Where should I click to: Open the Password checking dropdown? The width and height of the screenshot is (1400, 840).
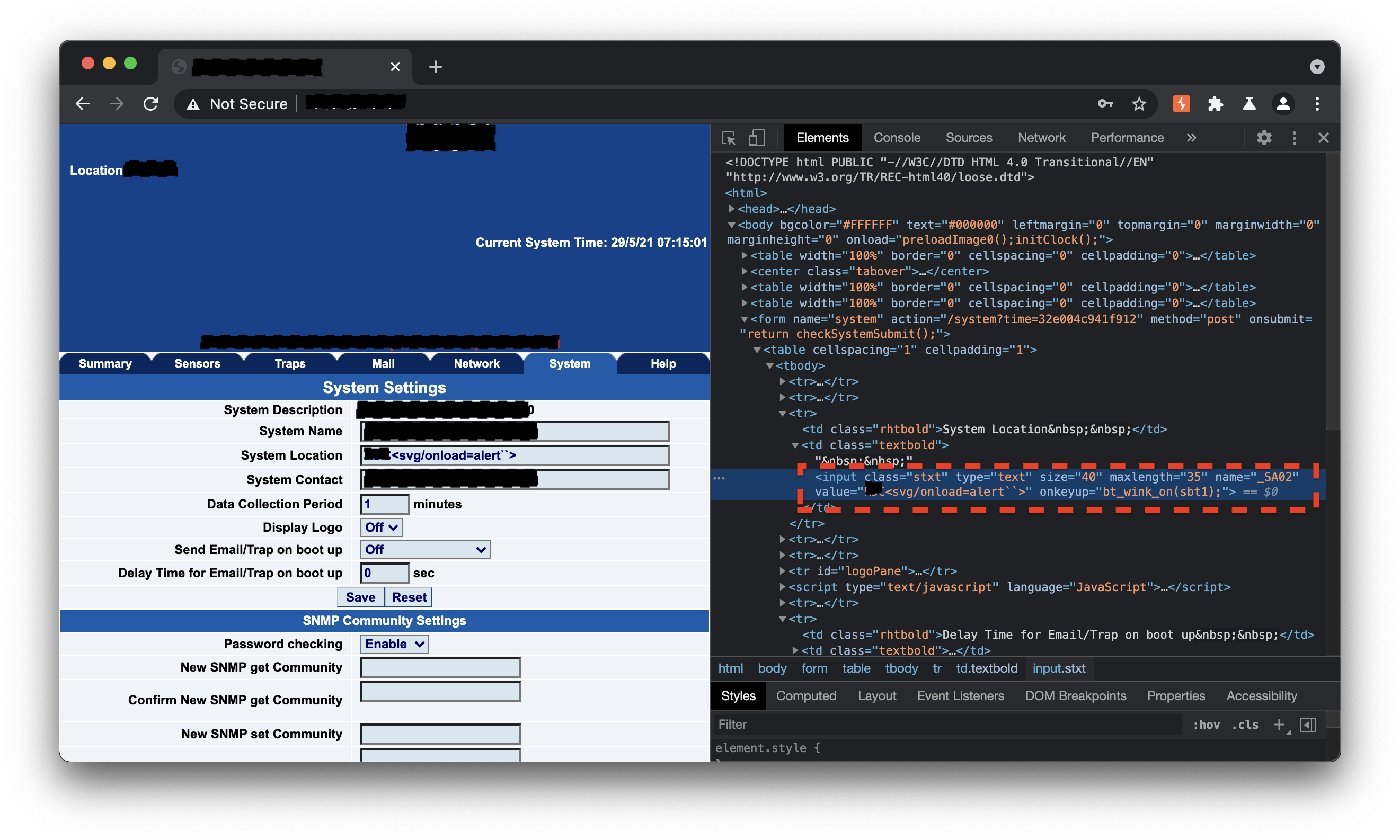pyautogui.click(x=394, y=644)
